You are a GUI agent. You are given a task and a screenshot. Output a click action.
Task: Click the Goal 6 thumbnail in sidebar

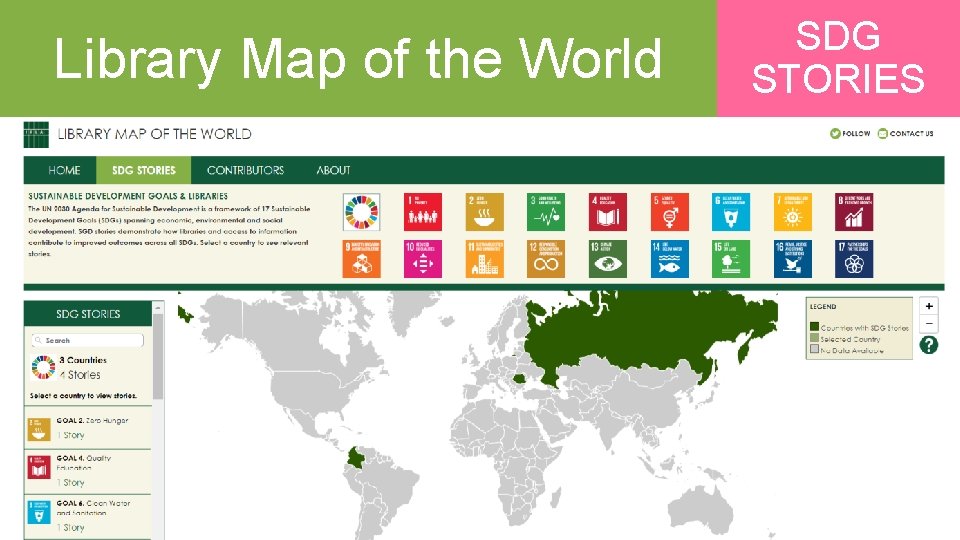[x=39, y=512]
